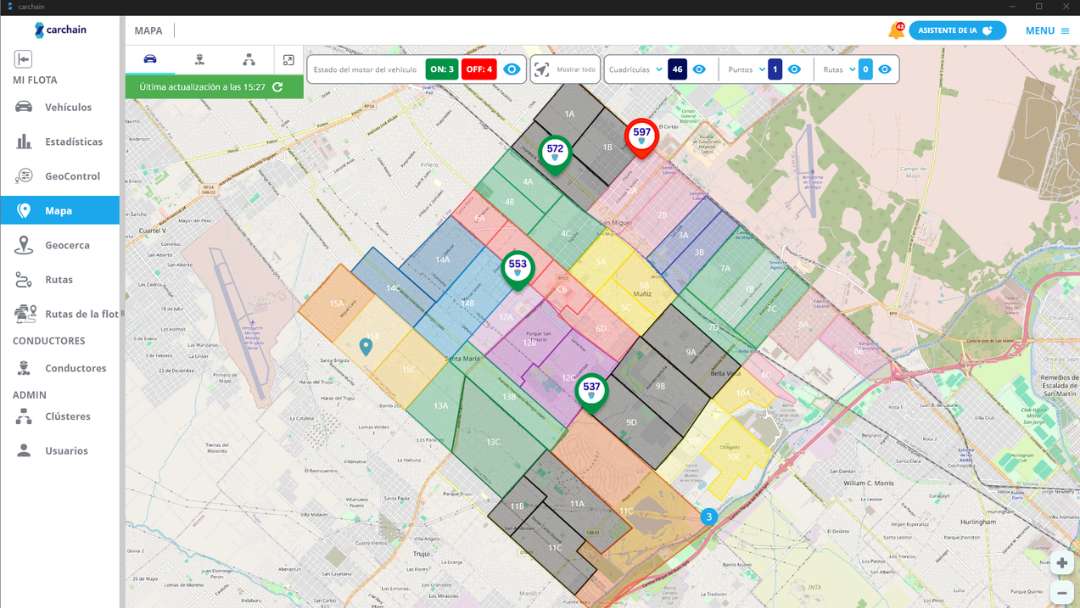Viewport: 1080px width, 608px height.
Task: Open Estadísticas from the sidebar
Action: coord(62,141)
